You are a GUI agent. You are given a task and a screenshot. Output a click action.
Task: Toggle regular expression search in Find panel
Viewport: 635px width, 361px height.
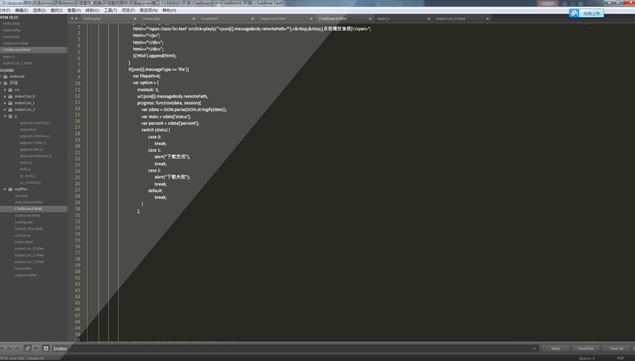2,348
